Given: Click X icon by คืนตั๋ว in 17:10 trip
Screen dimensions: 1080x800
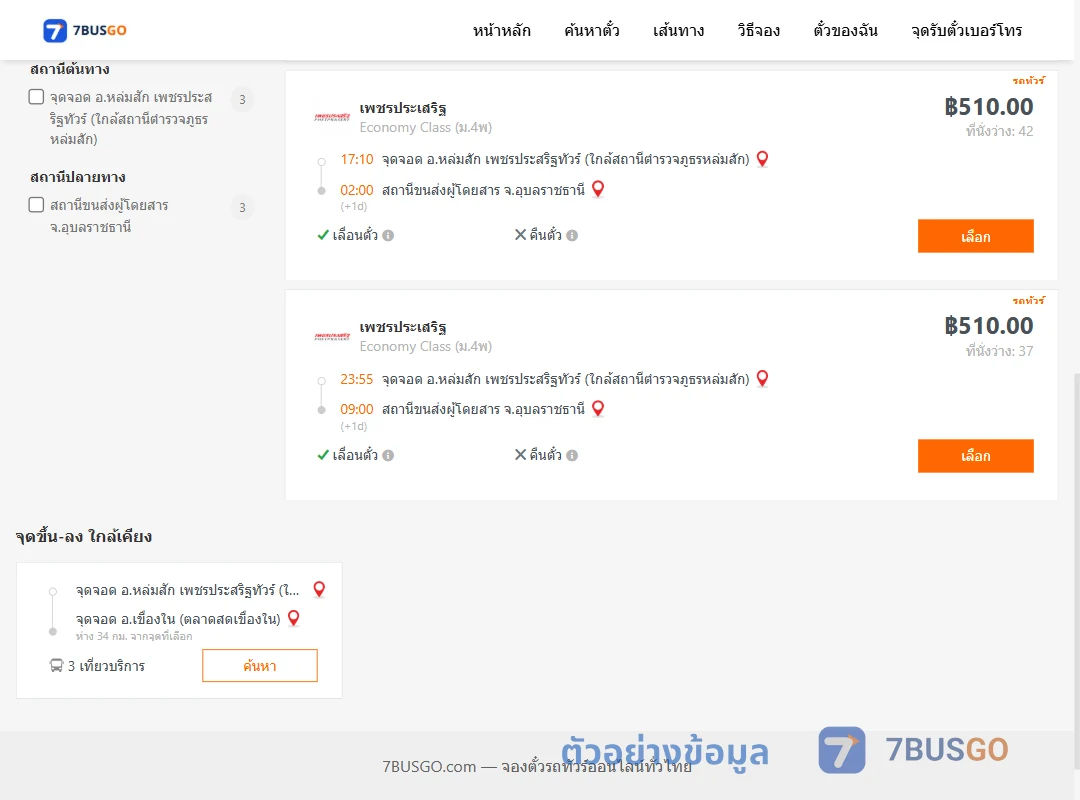Looking at the screenshot, I should coord(521,235).
